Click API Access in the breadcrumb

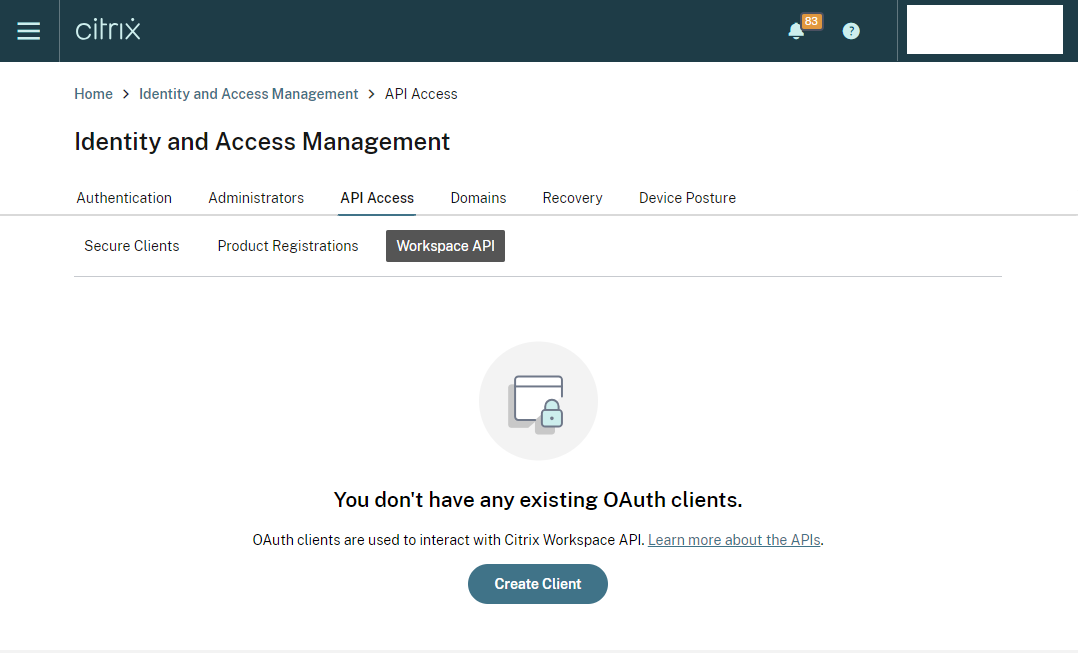(421, 94)
